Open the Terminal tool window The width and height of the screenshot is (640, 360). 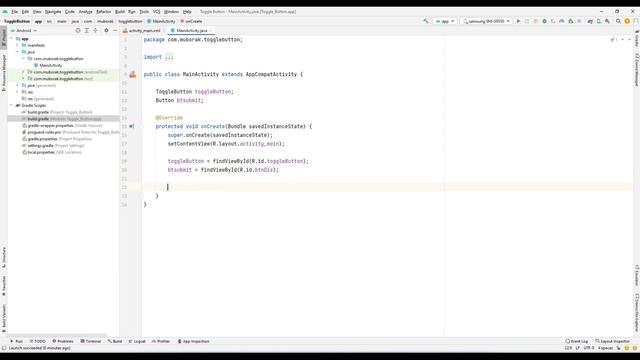(x=91, y=341)
